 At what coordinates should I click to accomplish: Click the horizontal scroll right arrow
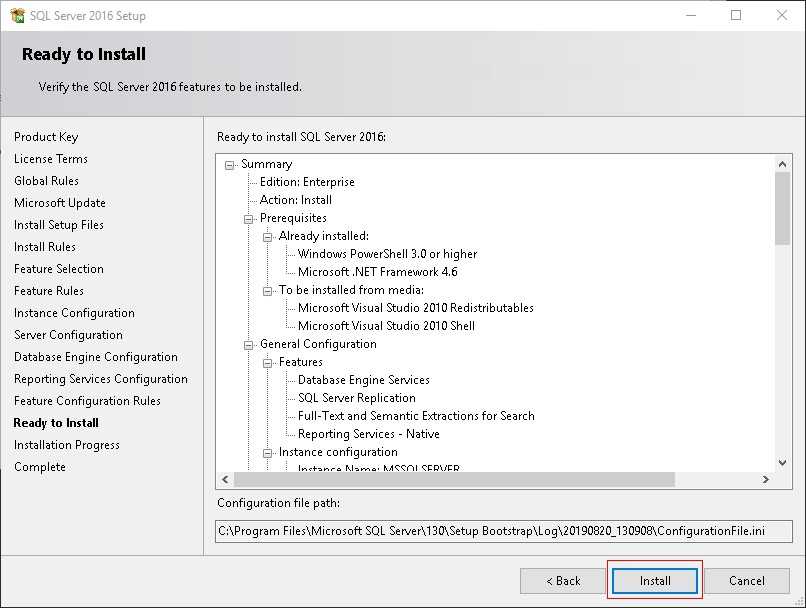click(765, 479)
